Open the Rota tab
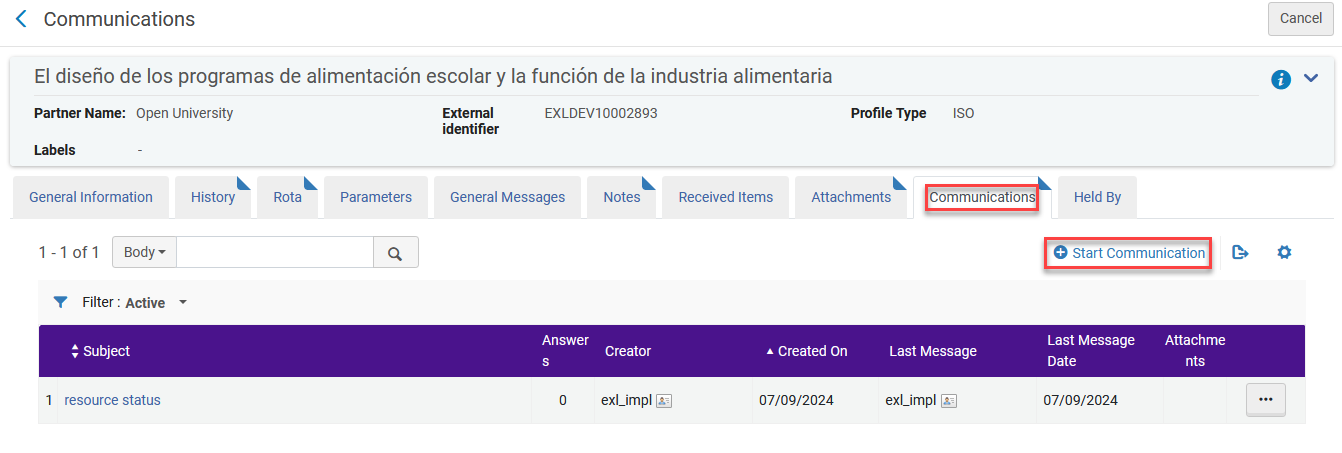 pyautogui.click(x=287, y=197)
